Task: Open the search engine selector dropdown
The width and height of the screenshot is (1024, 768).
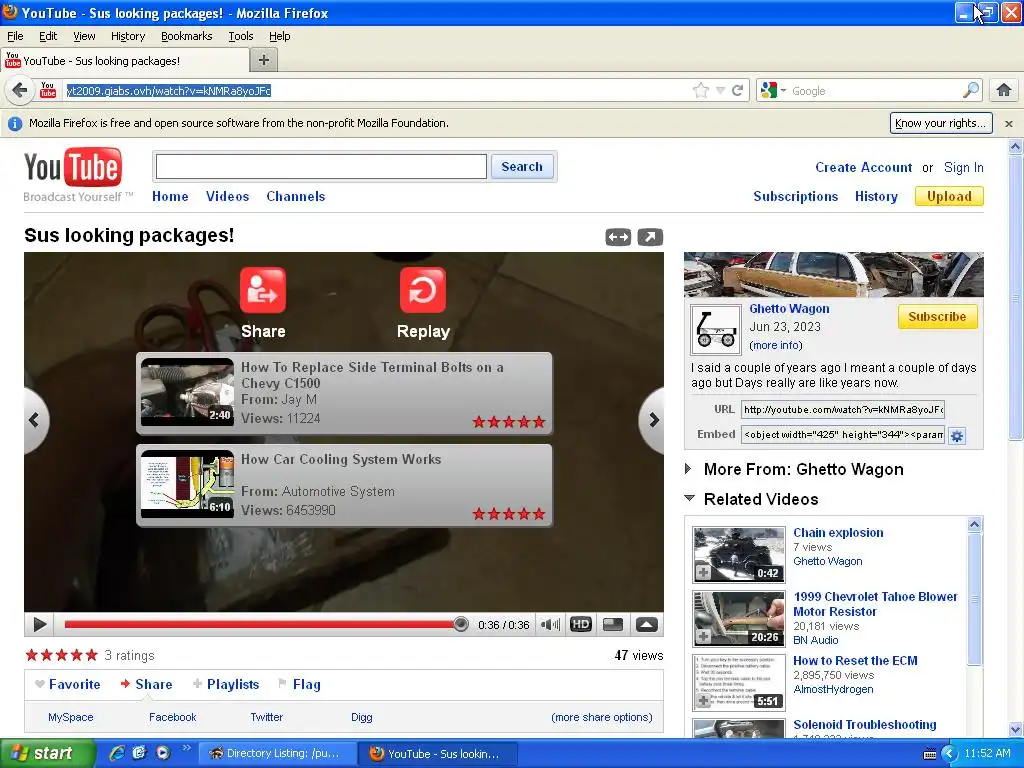Action: point(774,90)
